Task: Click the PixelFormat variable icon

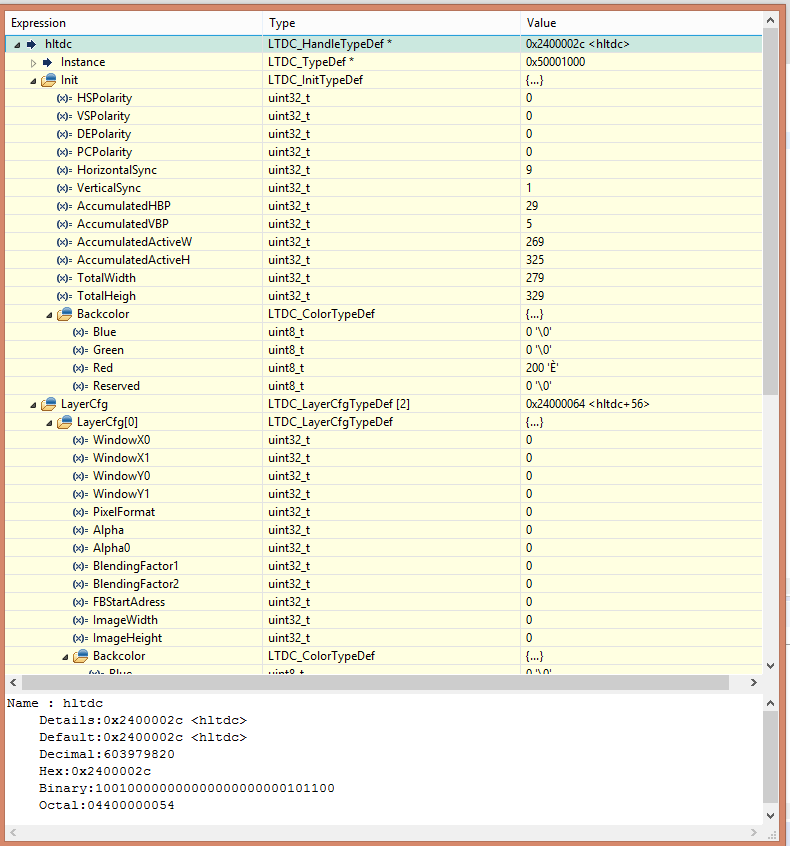Action: tap(80, 512)
